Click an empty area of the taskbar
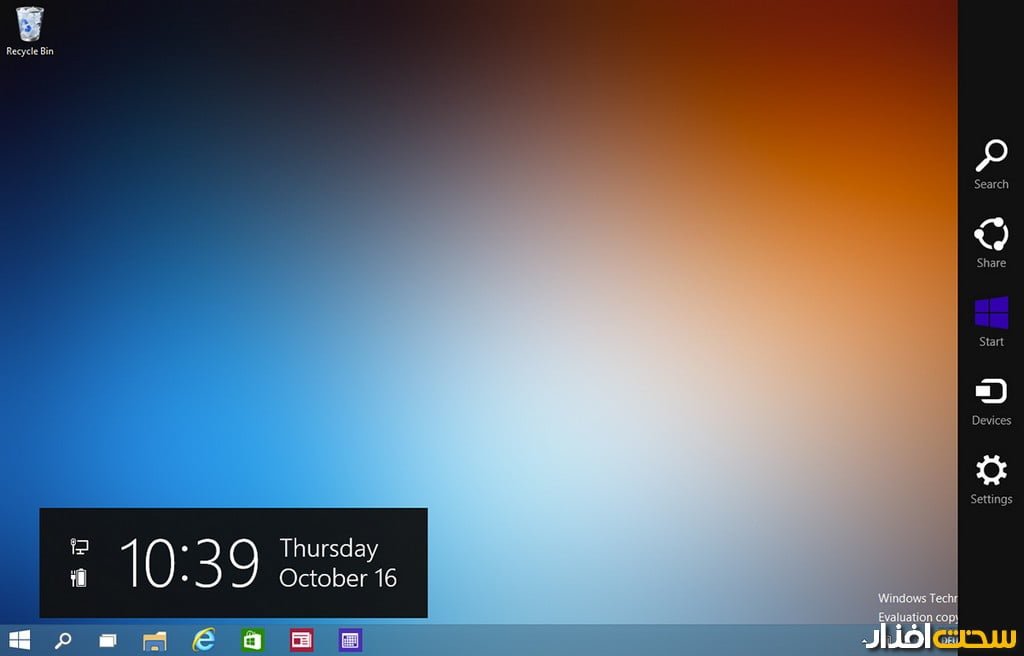This screenshot has width=1024, height=656. [x=600, y=640]
